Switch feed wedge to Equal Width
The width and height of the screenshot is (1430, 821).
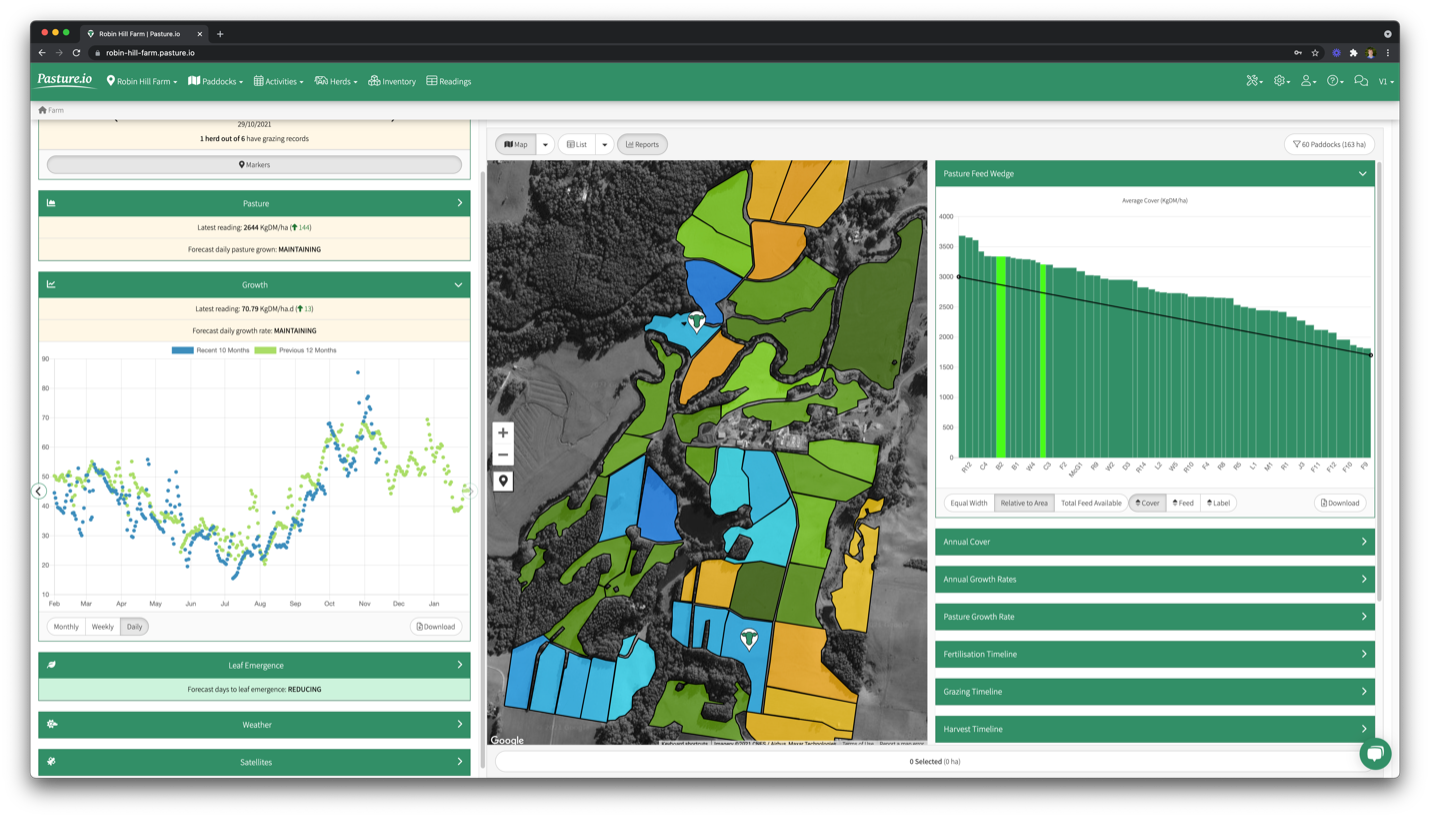point(969,503)
